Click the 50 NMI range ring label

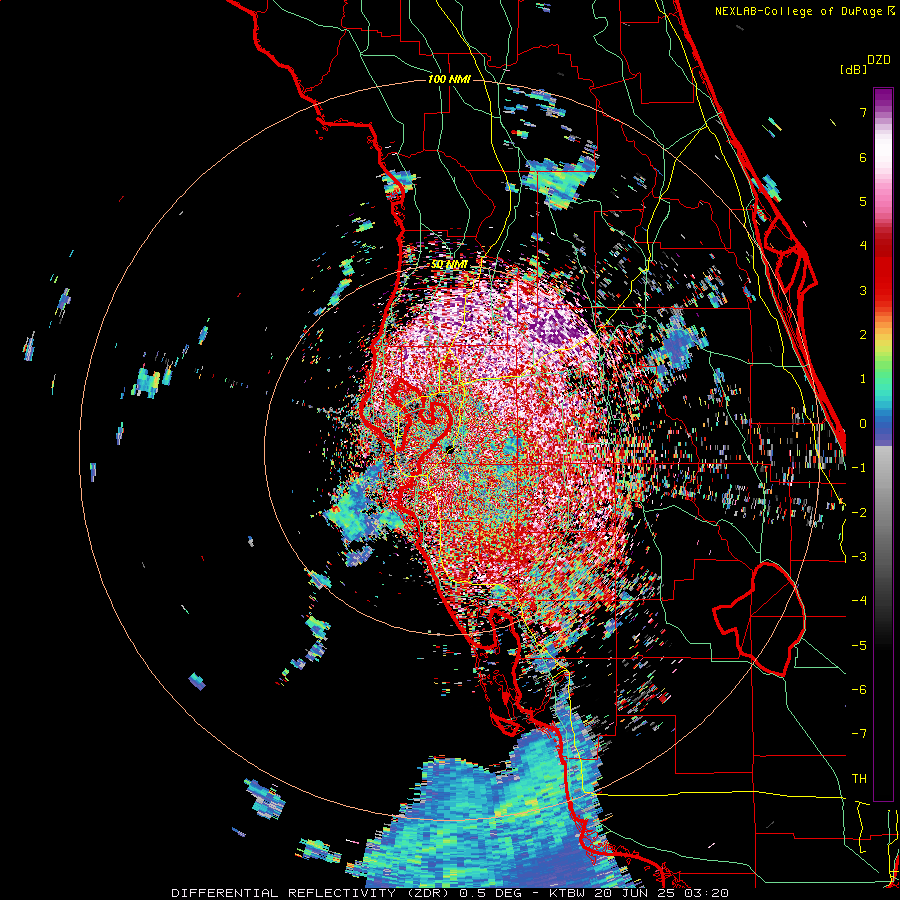point(449,265)
